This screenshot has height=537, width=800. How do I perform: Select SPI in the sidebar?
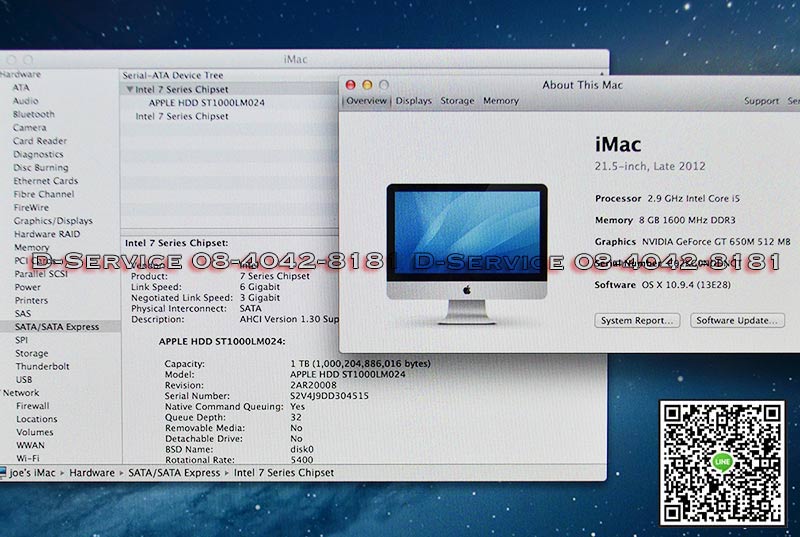pos(21,340)
